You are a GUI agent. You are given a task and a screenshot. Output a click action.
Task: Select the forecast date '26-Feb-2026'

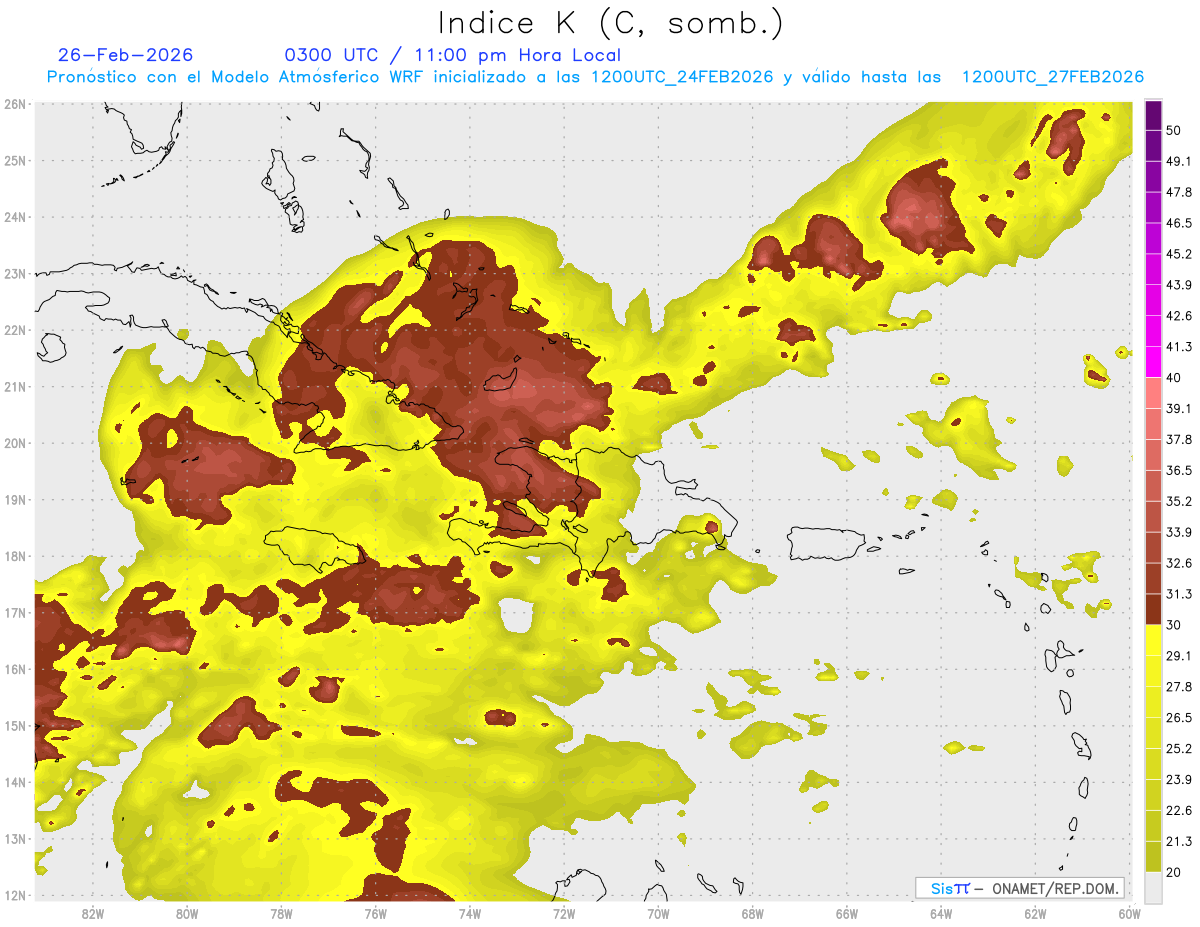[x=126, y=55]
